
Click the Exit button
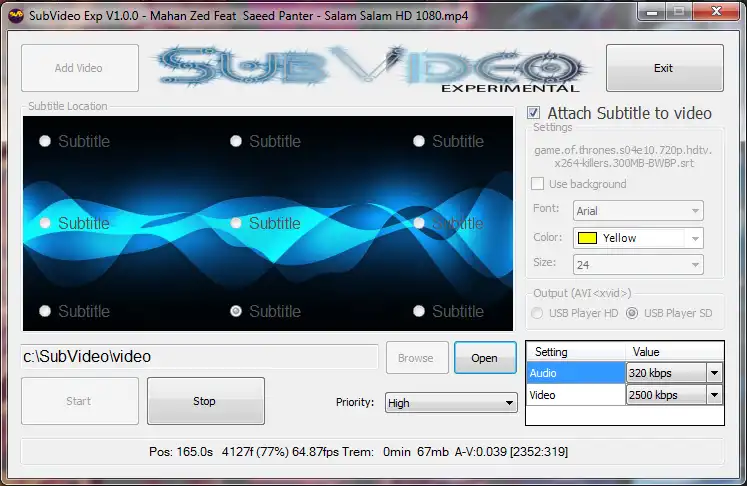[665, 68]
